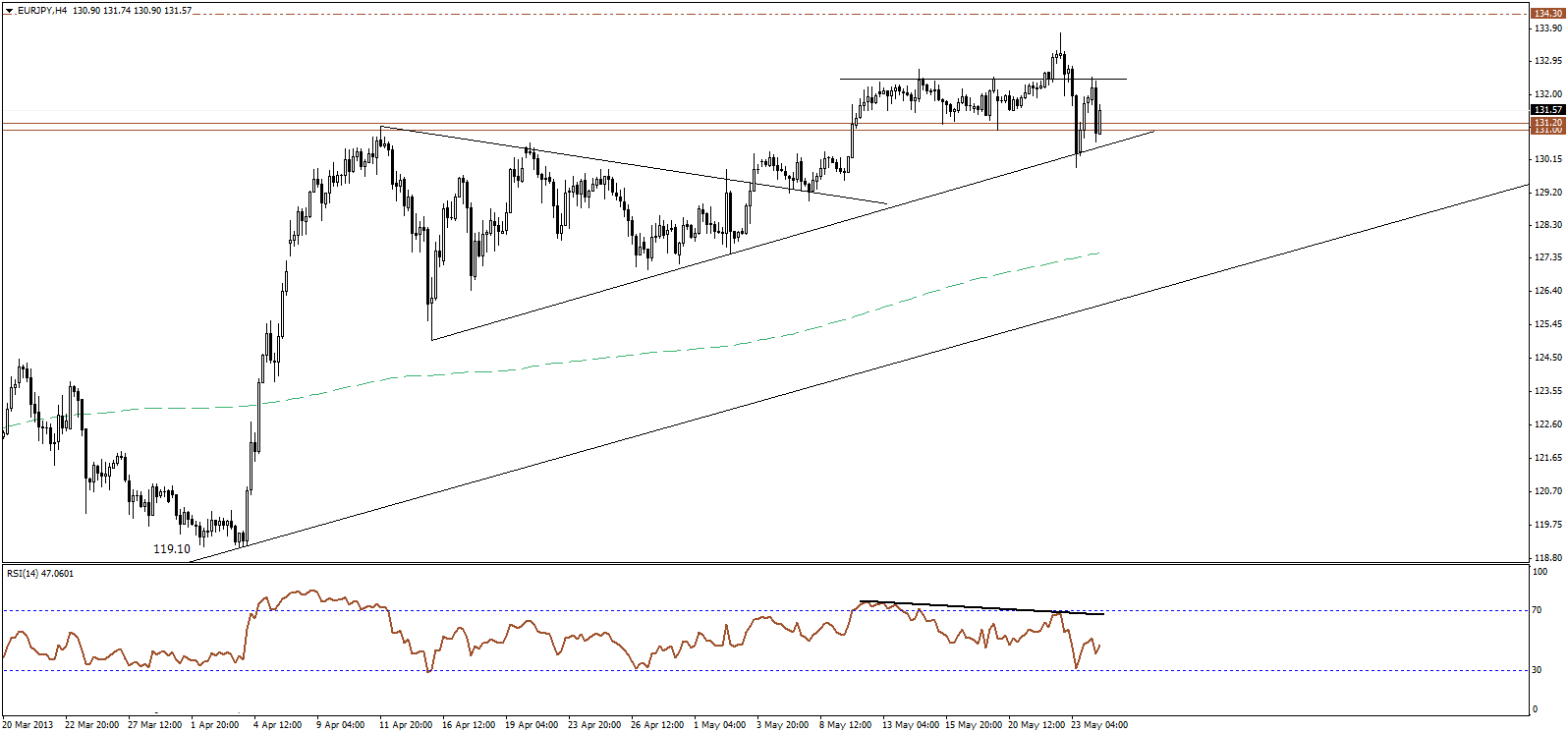Click the black 131.57 current price tag
The image size is (1568, 733).
pos(1547,110)
